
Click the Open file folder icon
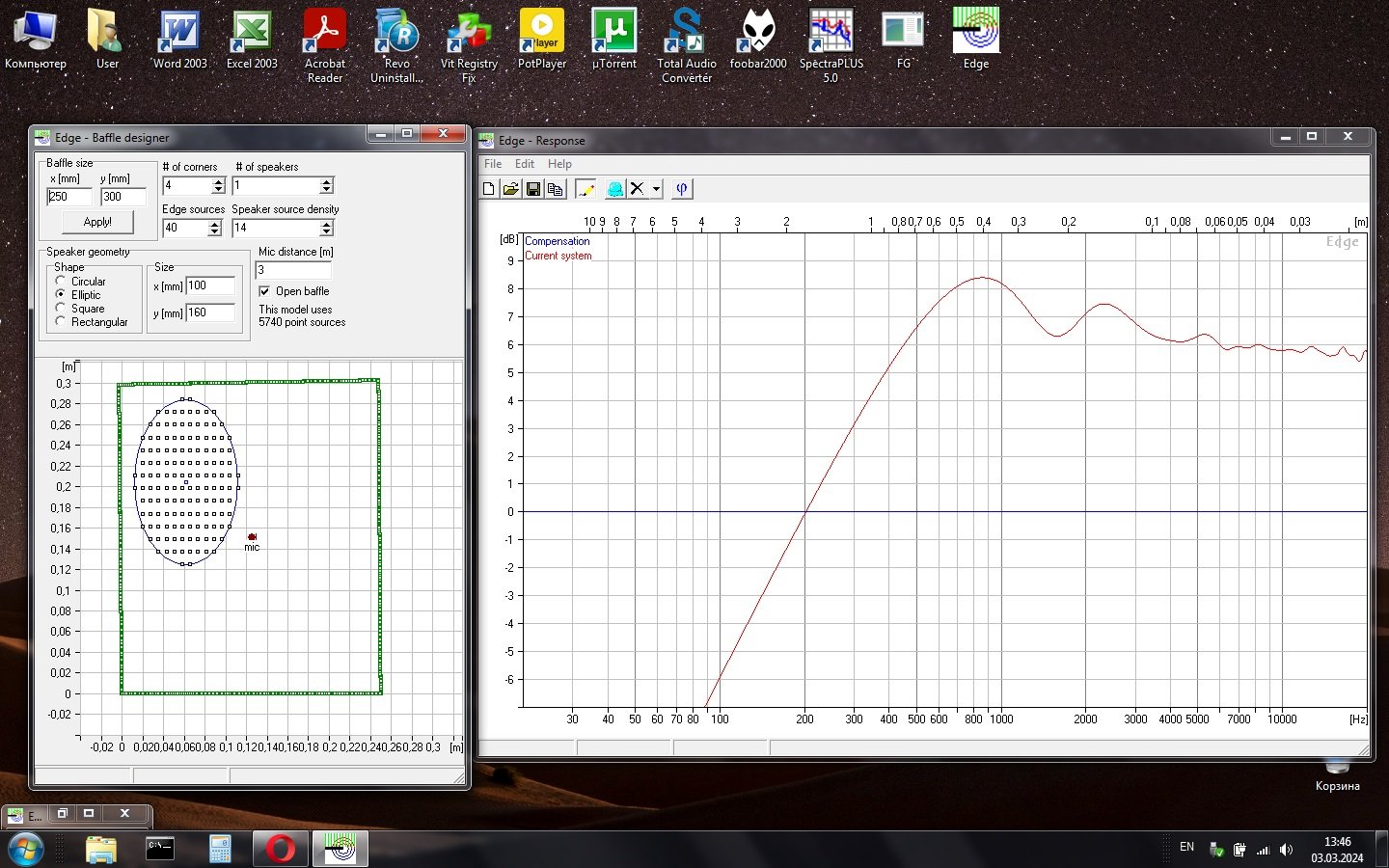(x=511, y=189)
